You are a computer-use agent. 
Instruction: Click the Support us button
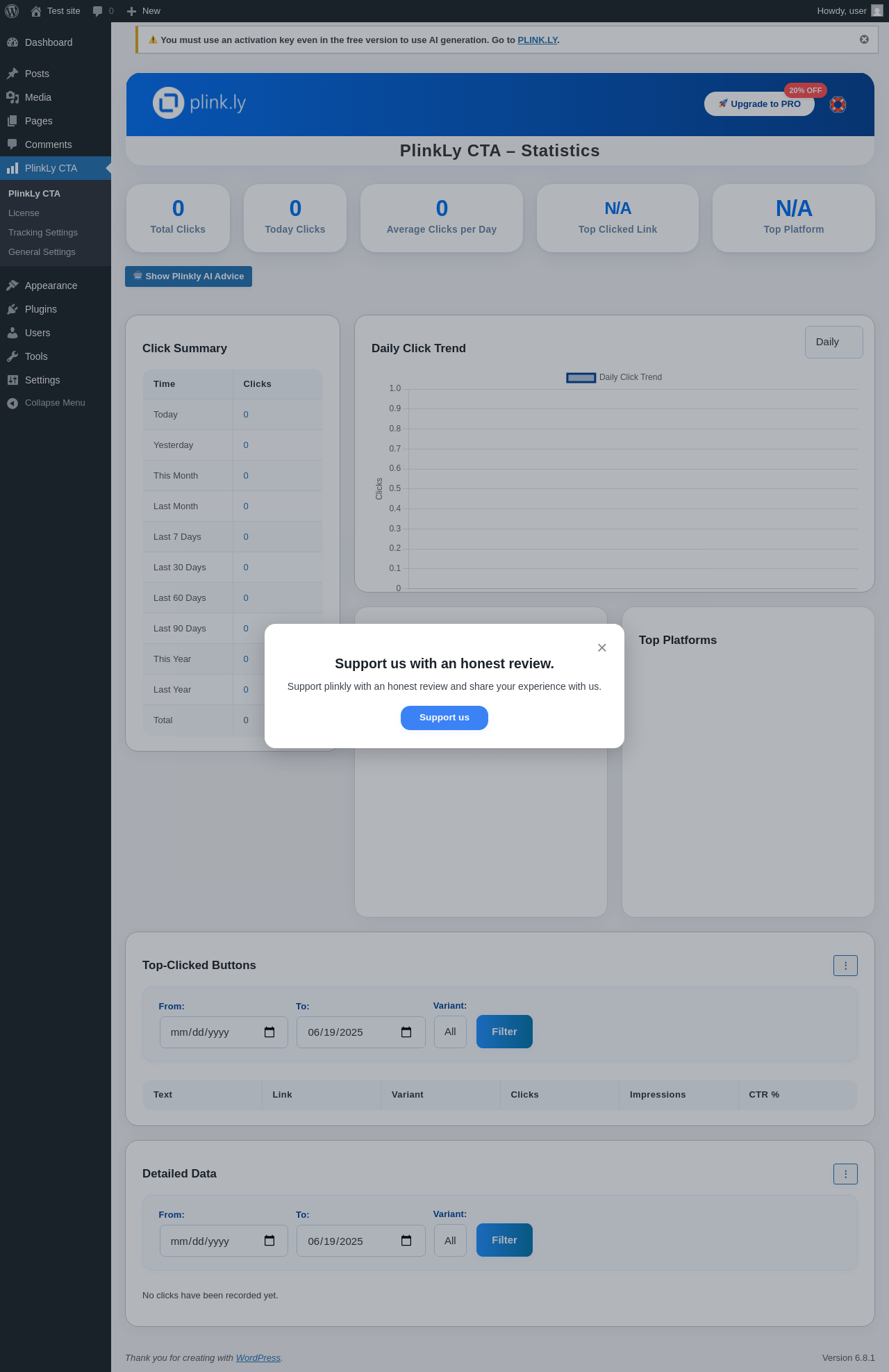click(x=444, y=718)
